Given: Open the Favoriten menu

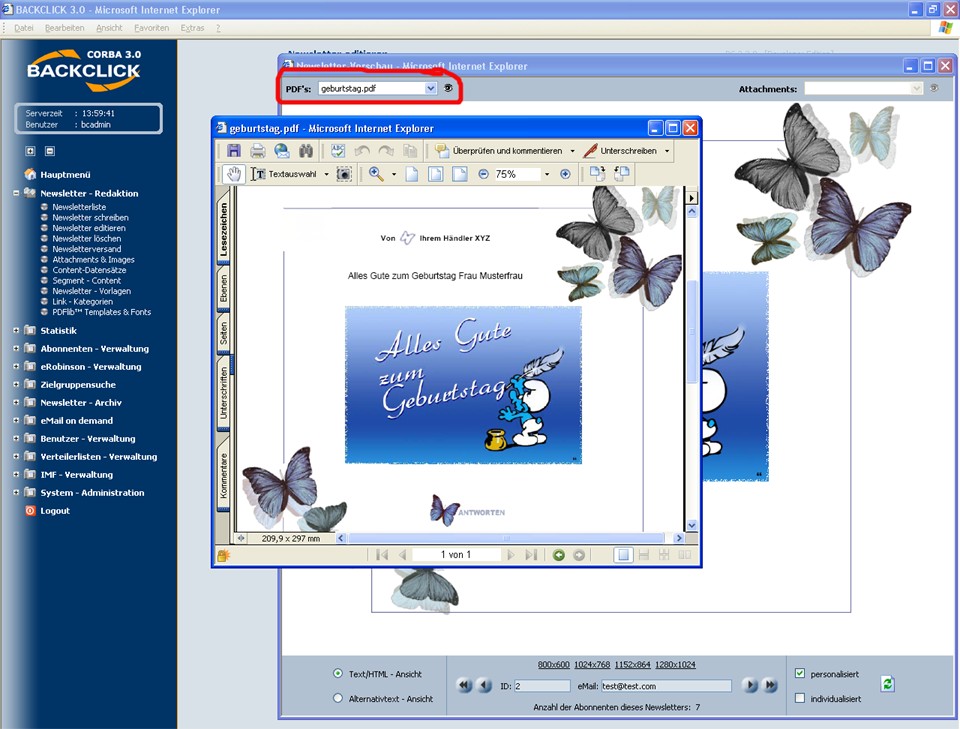Looking at the screenshot, I should click(151, 28).
